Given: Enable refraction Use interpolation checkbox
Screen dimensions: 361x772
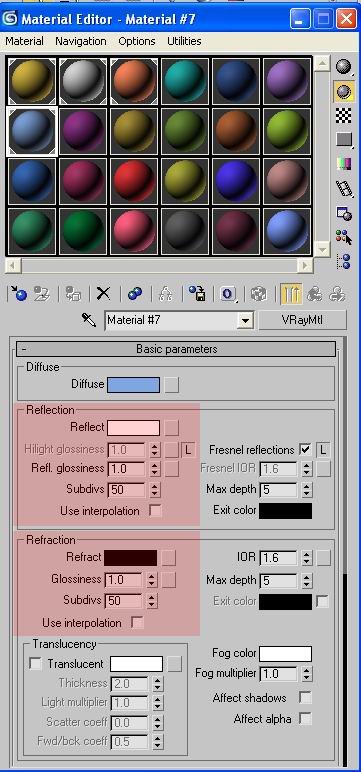Looking at the screenshot, I should tap(137, 622).
